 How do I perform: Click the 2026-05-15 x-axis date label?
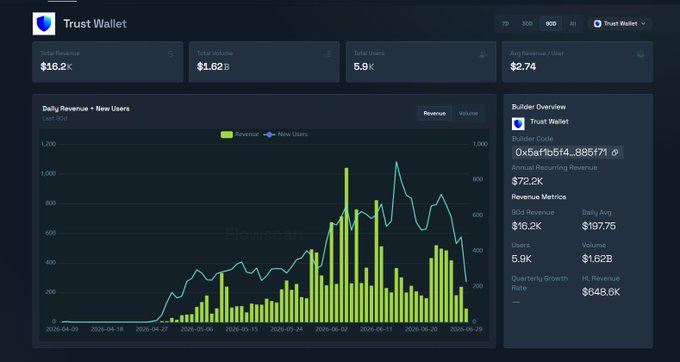click(241, 329)
